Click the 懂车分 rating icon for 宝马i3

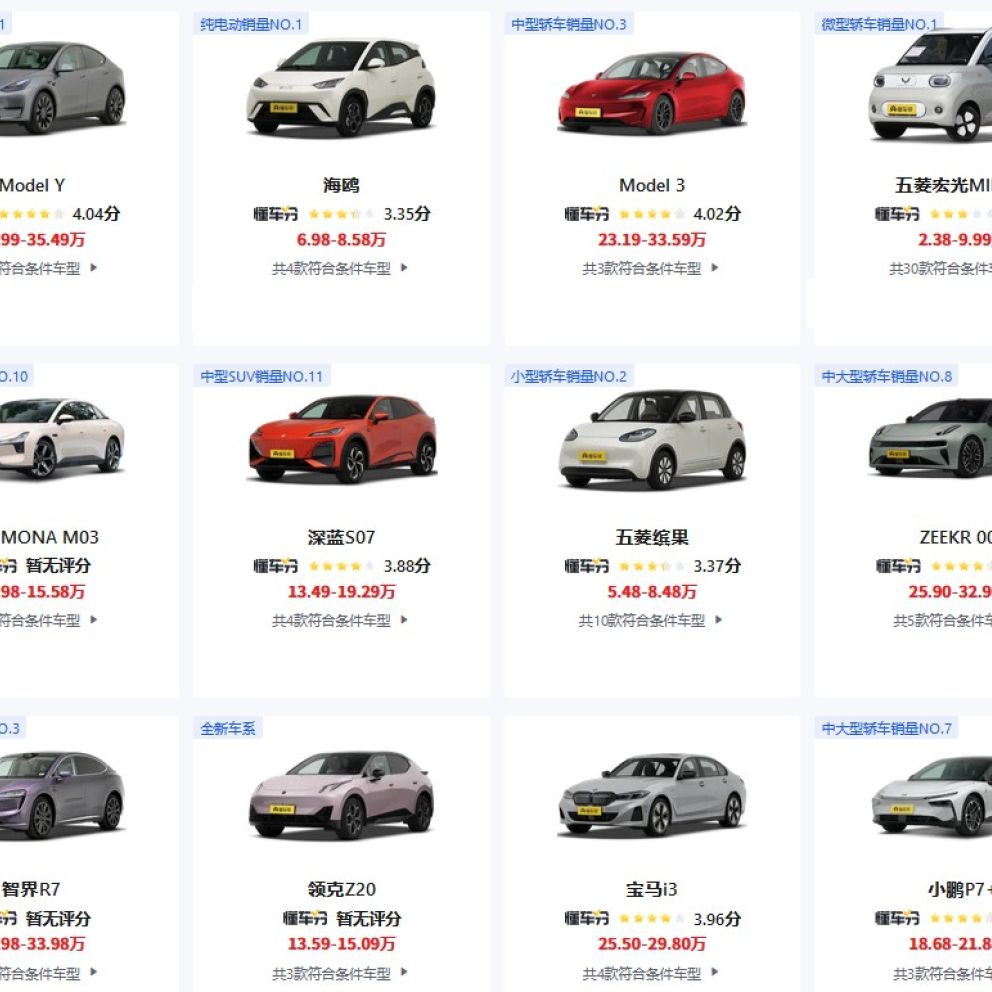pyautogui.click(x=586, y=918)
